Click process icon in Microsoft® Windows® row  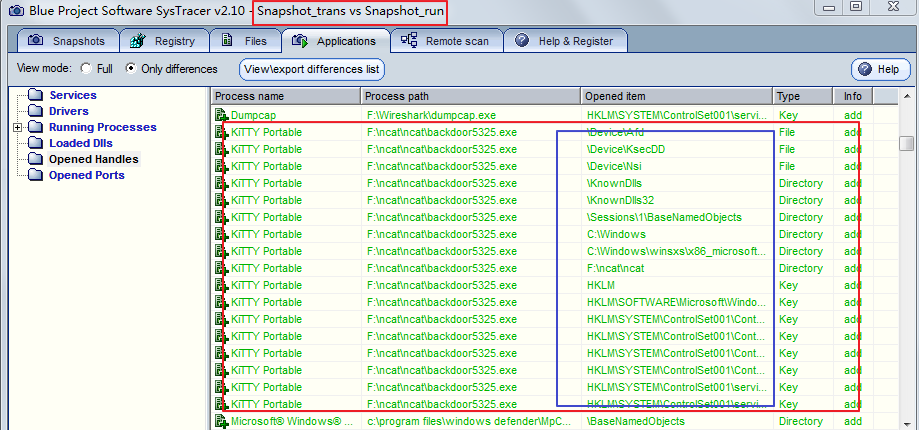point(222,421)
